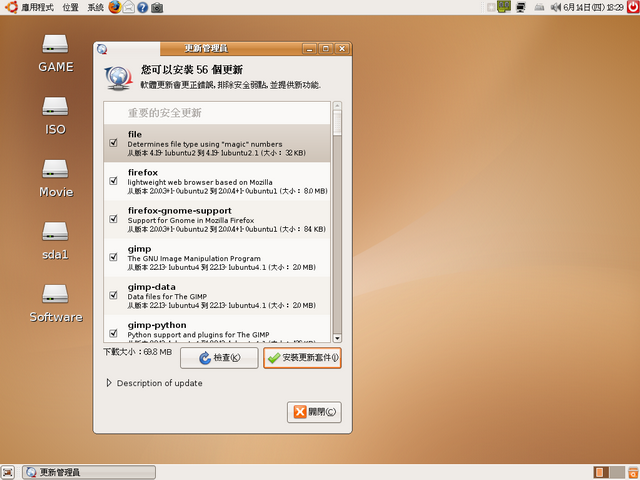Screen dimensions: 640x480
Task: Uncheck the firefox-gnome-support update
Action: coord(113,219)
